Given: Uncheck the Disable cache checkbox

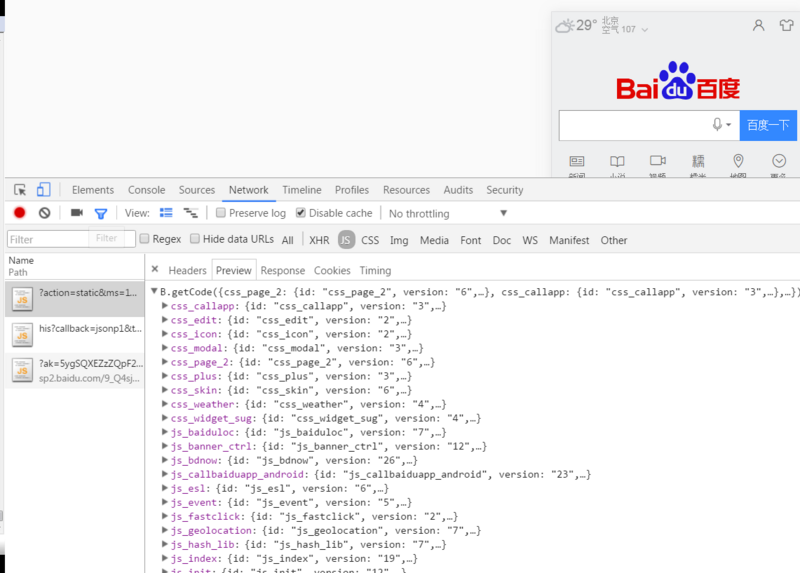Looking at the screenshot, I should coord(301,213).
